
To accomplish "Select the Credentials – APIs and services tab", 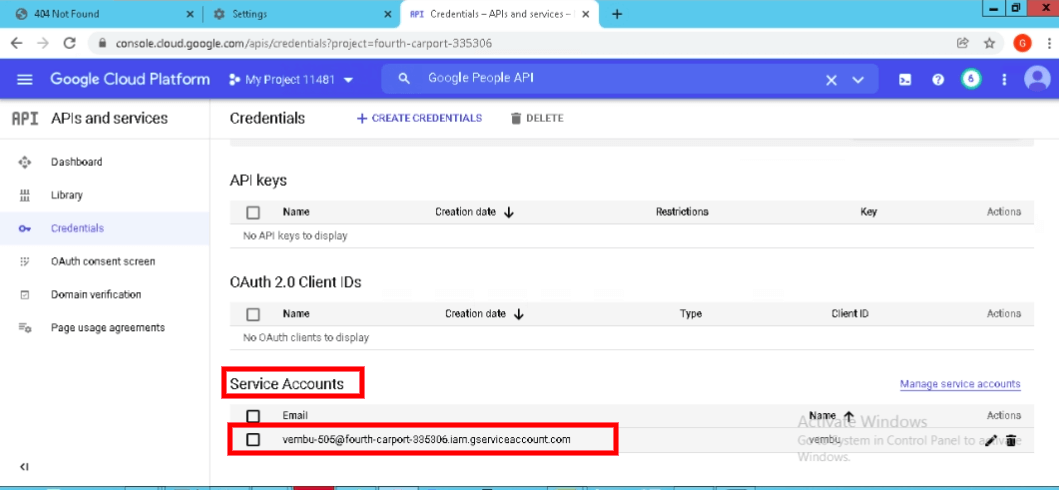I will pyautogui.click(x=500, y=14).
